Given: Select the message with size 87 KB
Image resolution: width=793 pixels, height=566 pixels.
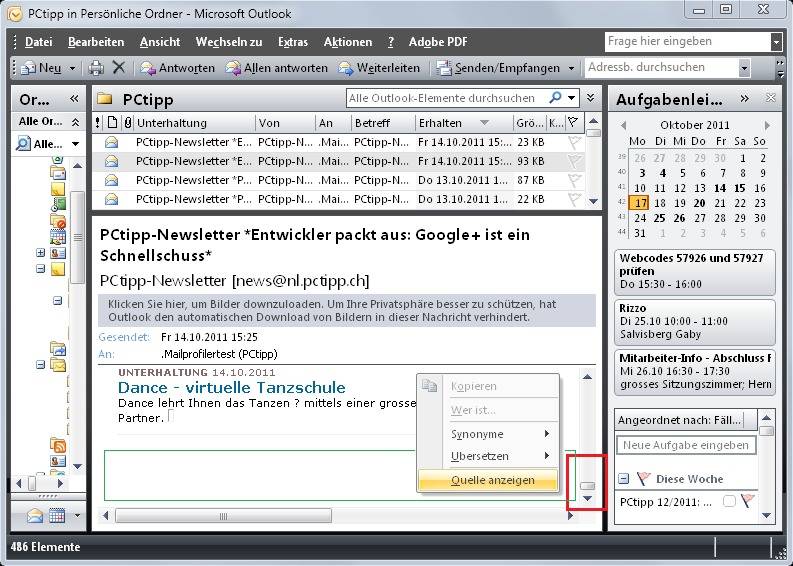Looking at the screenshot, I should click(x=338, y=181).
